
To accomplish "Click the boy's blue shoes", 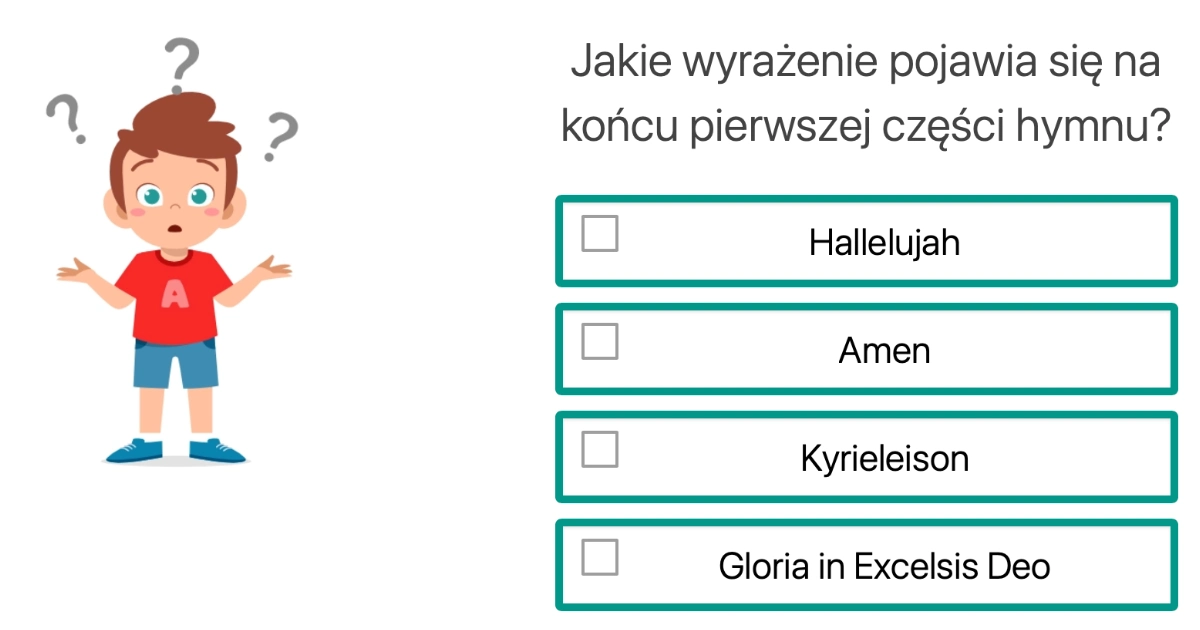I will [x=175, y=450].
